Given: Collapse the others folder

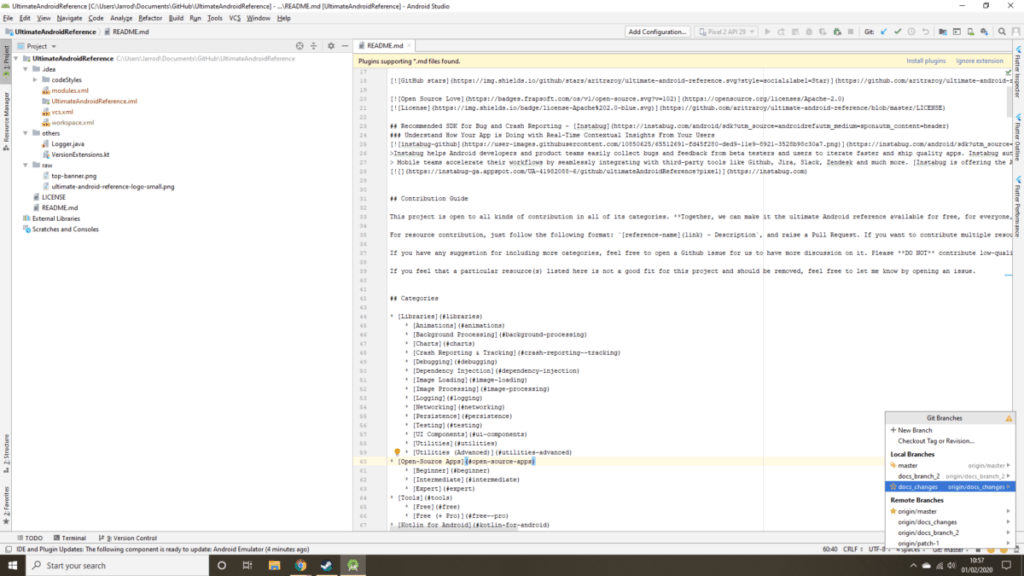Looking at the screenshot, I should click(24, 132).
